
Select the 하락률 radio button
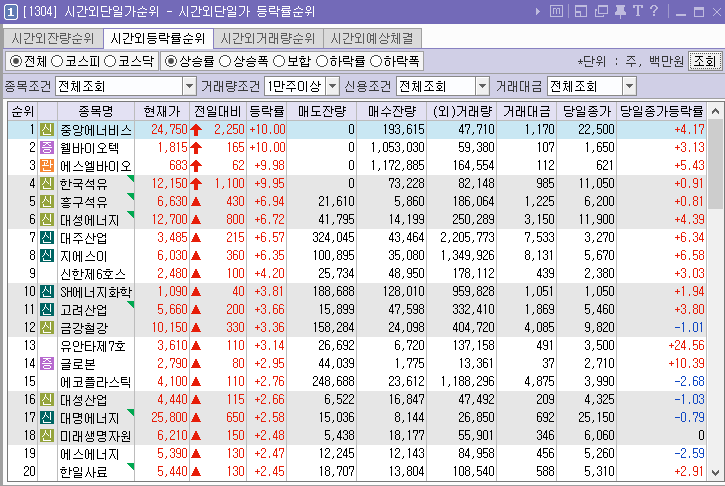[x=322, y=61]
